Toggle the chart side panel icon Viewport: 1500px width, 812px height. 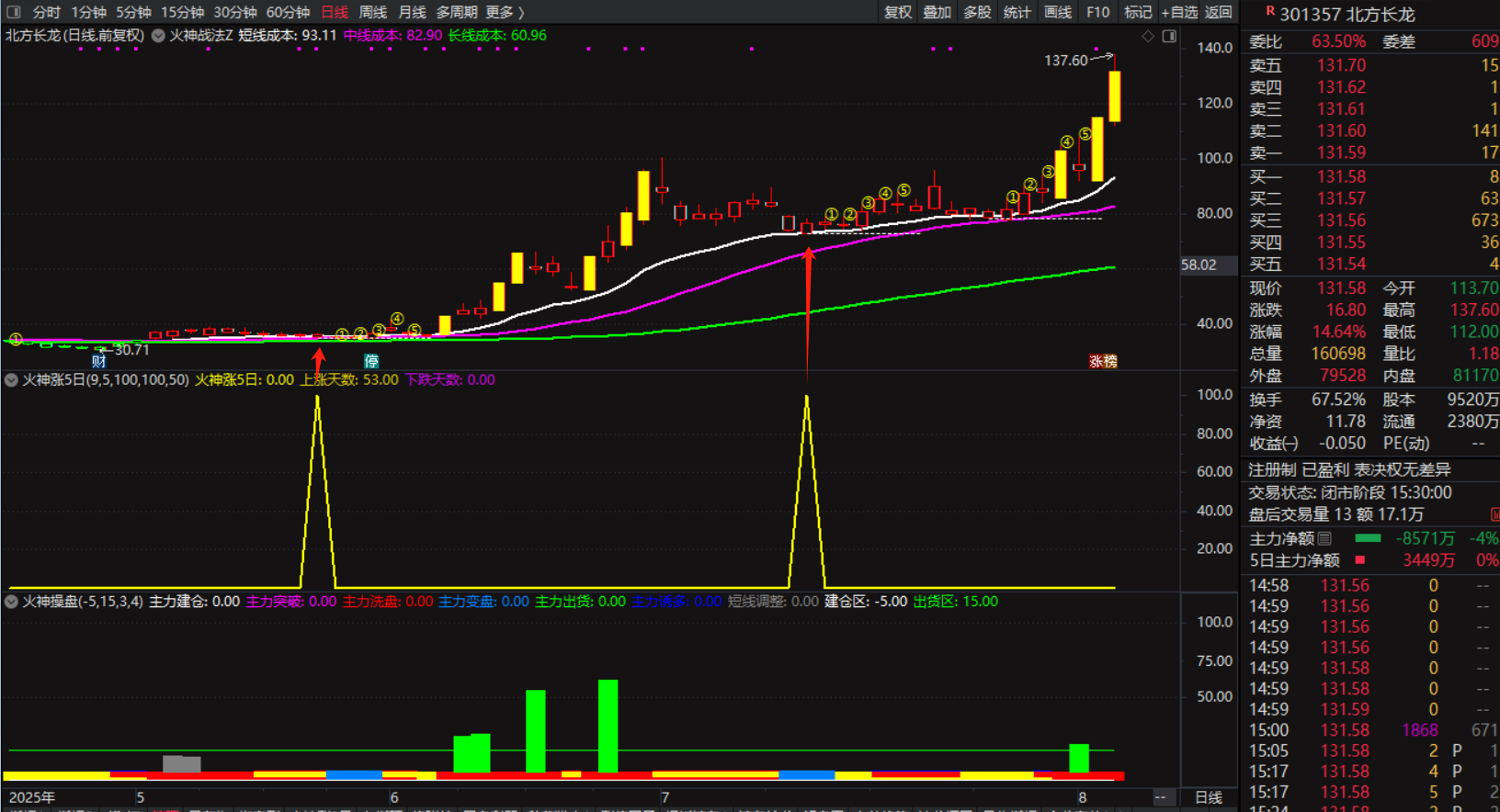point(1169,36)
